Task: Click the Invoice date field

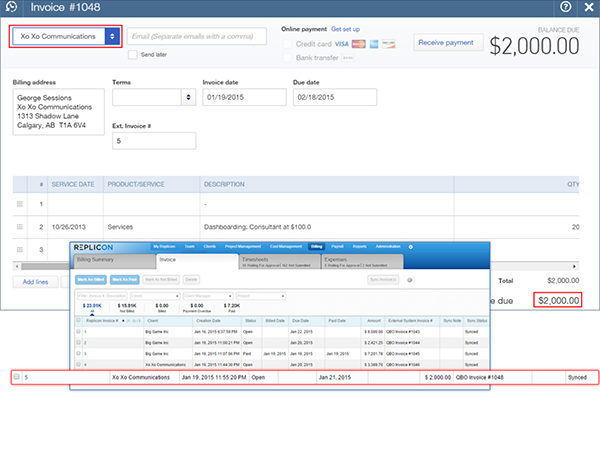Action: point(244,97)
